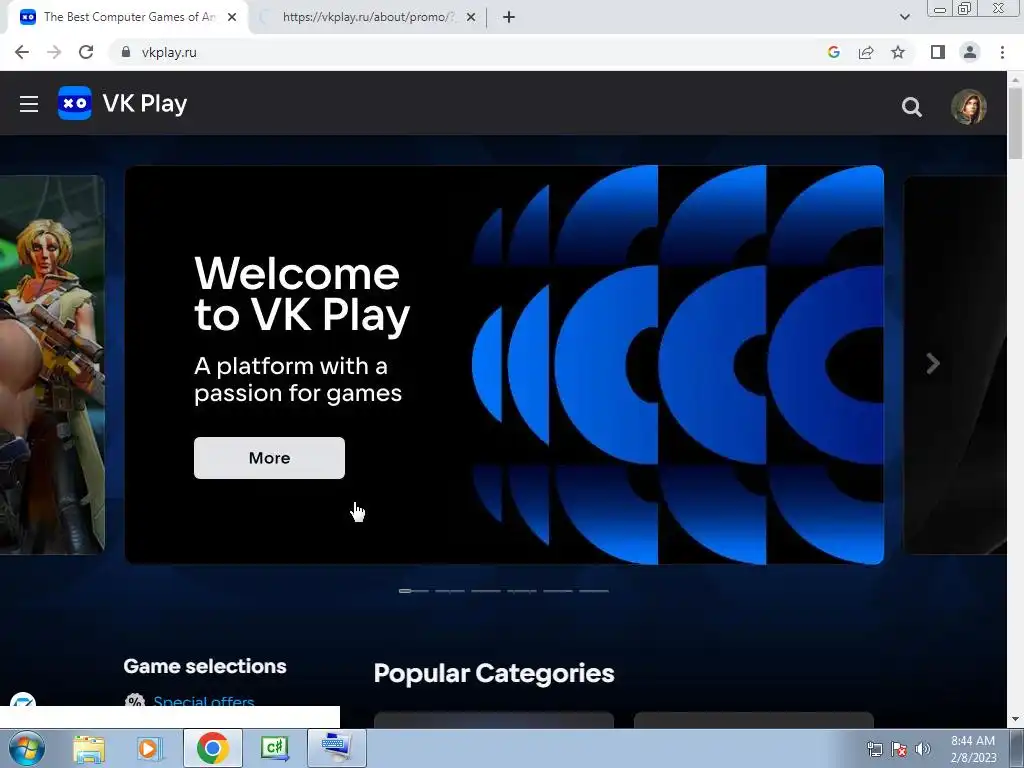Open the Special offers link

click(204, 701)
